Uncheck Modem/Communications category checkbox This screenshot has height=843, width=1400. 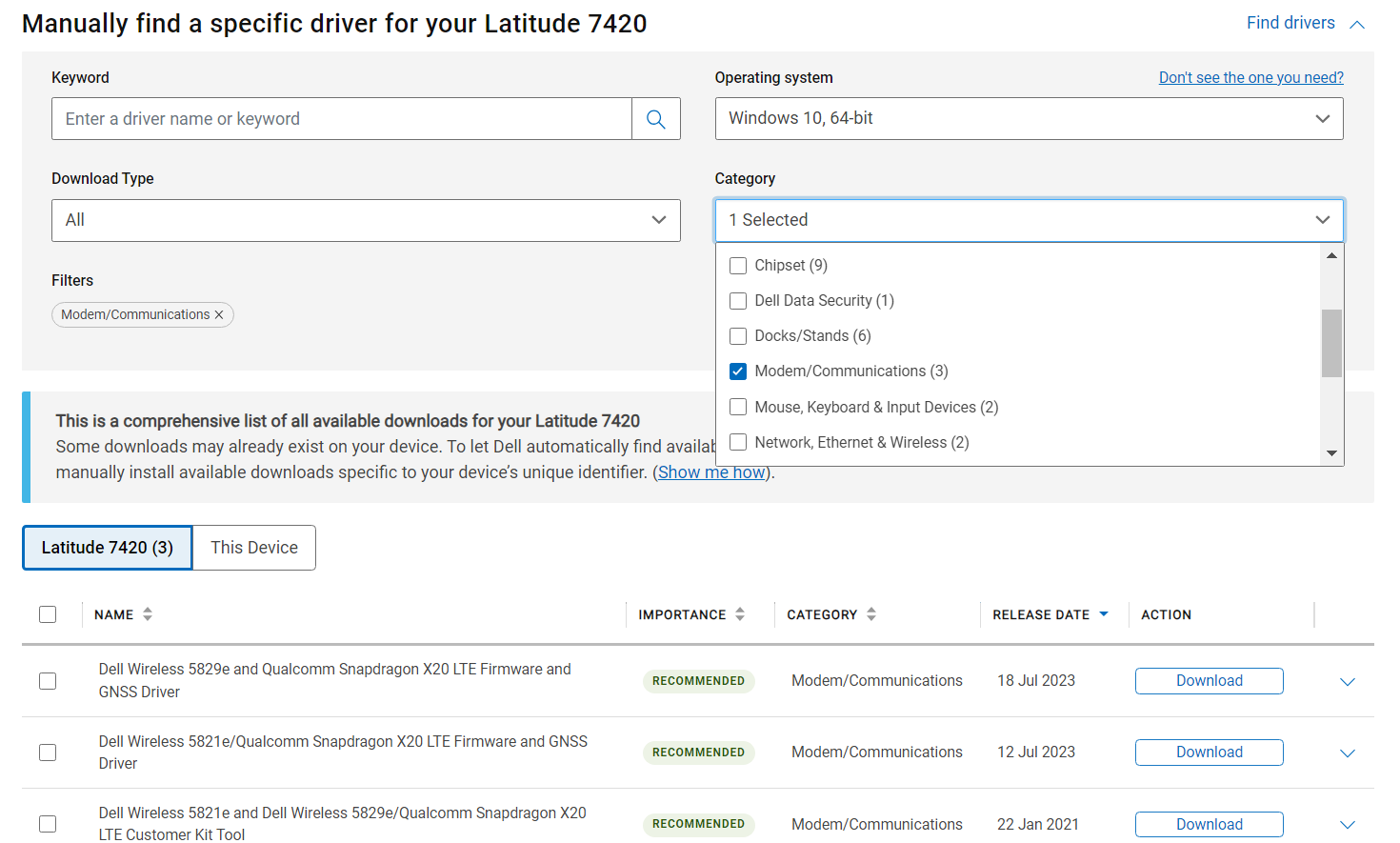point(738,371)
